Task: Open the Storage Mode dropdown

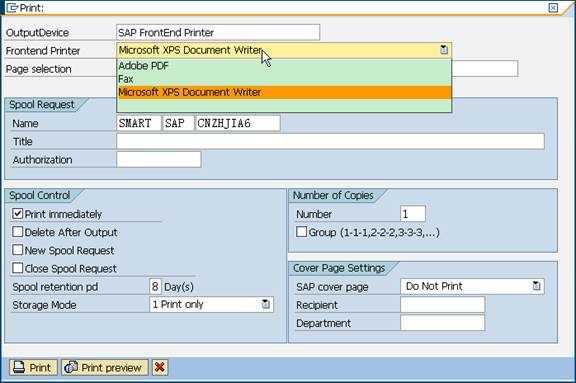Action: pyautogui.click(x=211, y=304)
